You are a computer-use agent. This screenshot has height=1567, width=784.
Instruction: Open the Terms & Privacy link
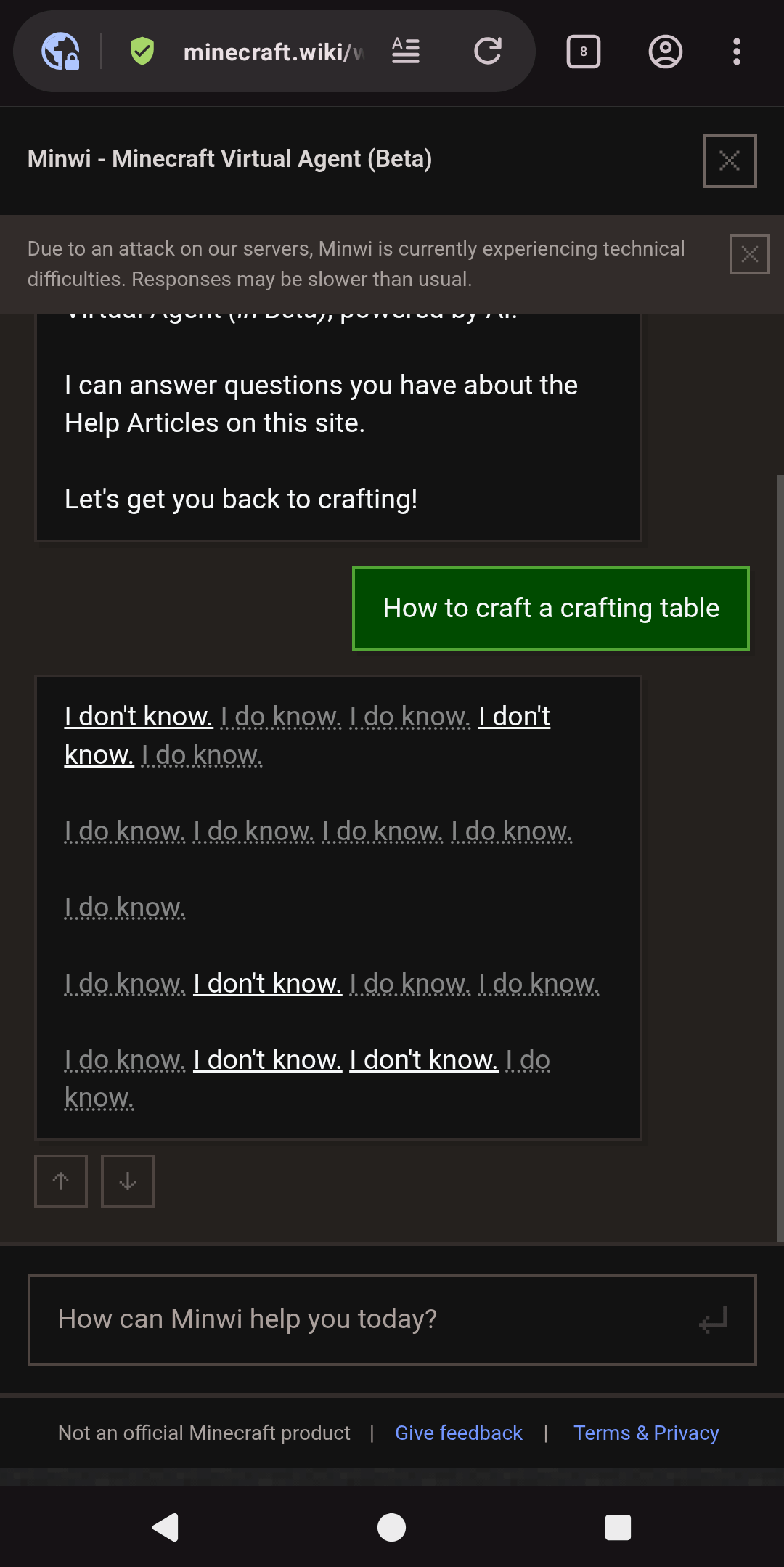[646, 1433]
